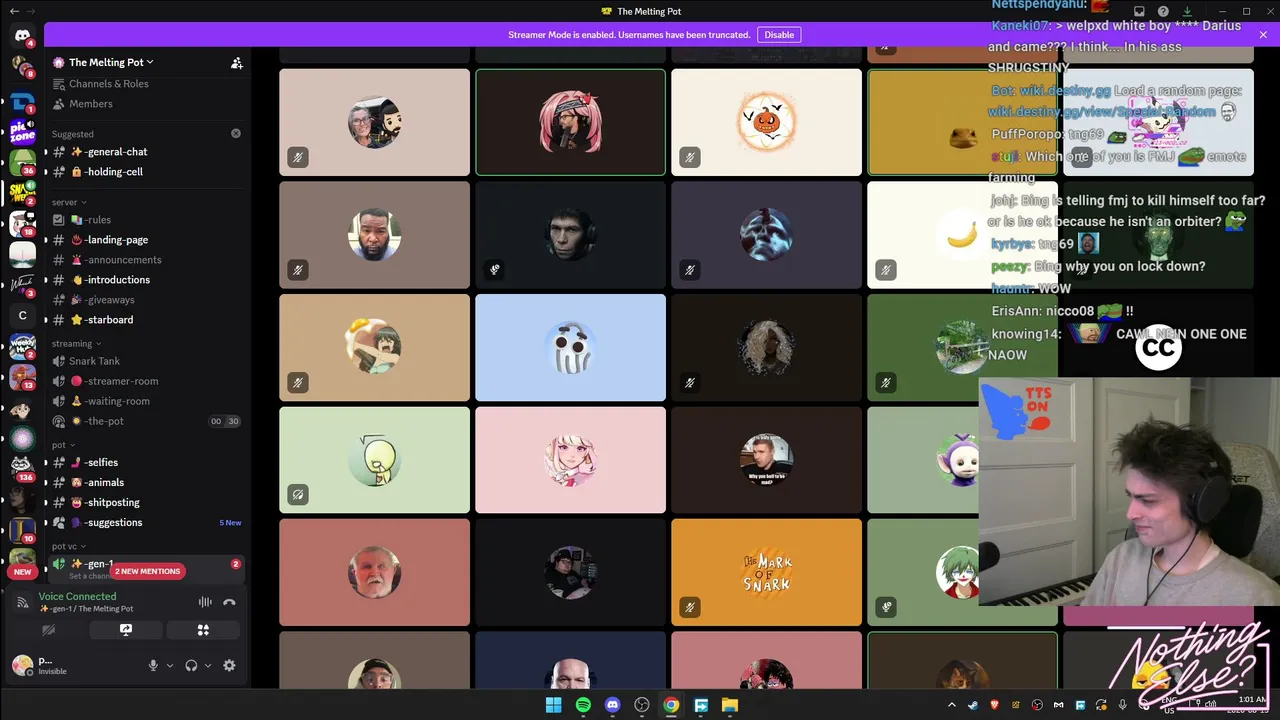Image resolution: width=1280 pixels, height=720 pixels.
Task: Select the Mark of Snark participant tile
Action: [x=766, y=572]
